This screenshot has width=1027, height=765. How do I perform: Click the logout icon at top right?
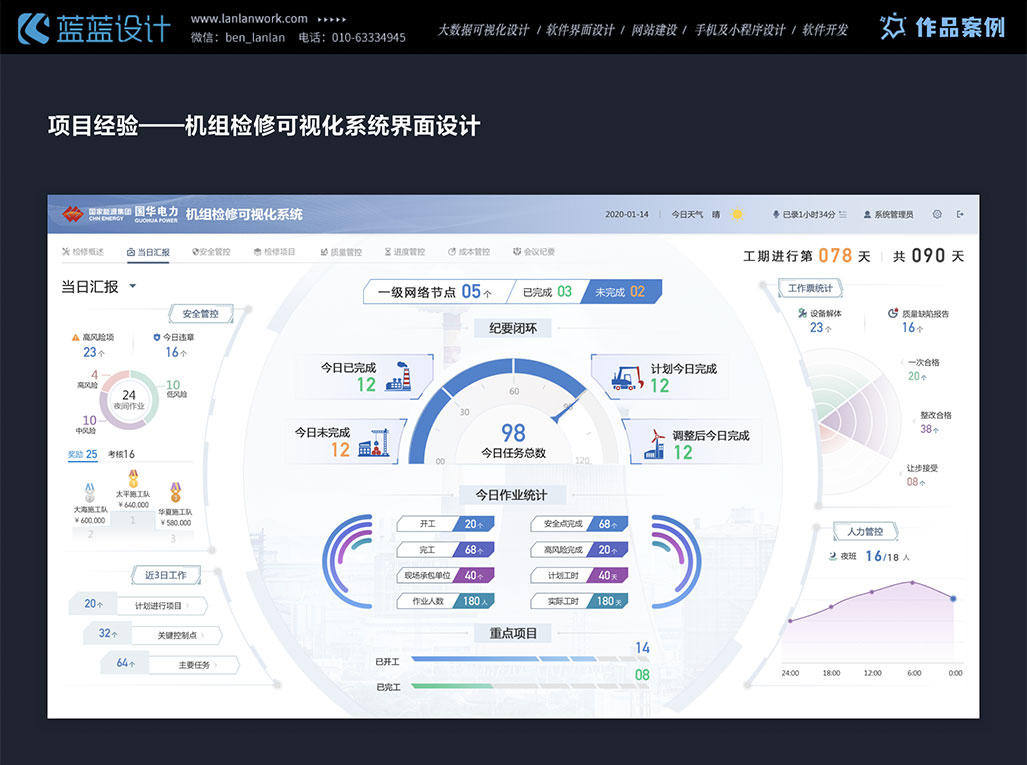pos(961,214)
